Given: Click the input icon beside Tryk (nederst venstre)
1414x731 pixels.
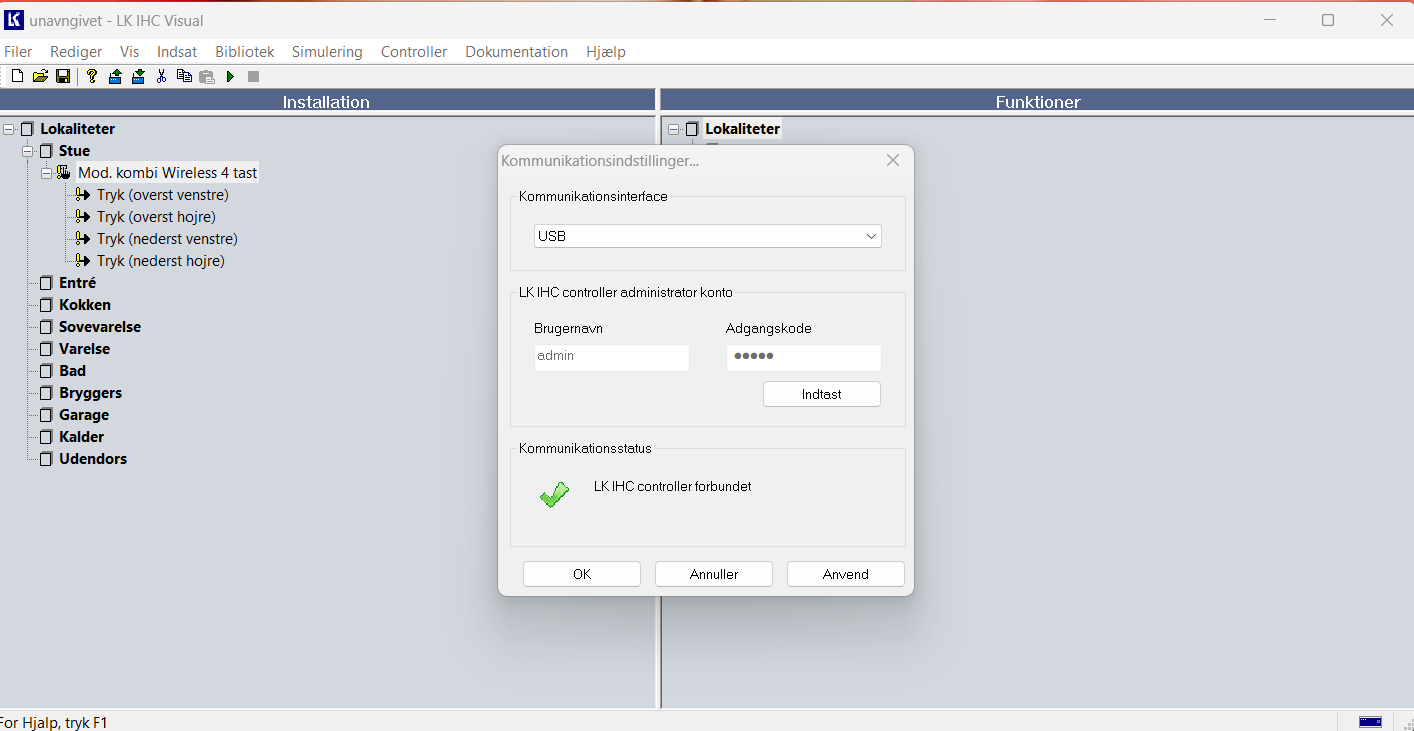Looking at the screenshot, I should coord(83,239).
